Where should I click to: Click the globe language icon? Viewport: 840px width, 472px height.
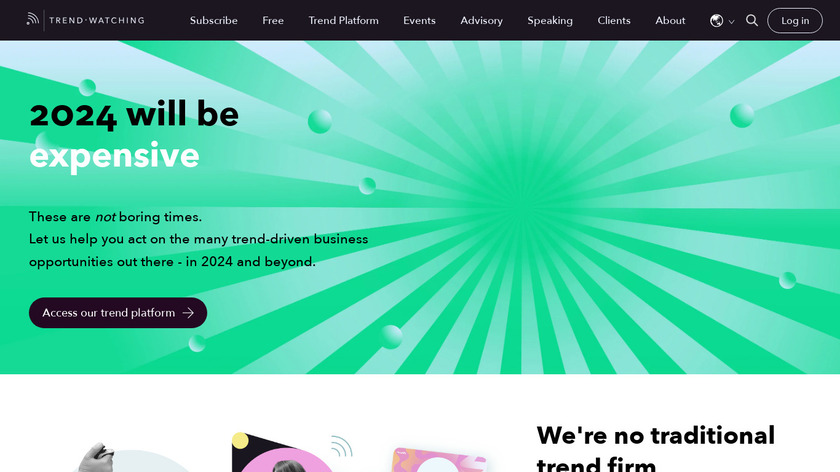point(716,20)
